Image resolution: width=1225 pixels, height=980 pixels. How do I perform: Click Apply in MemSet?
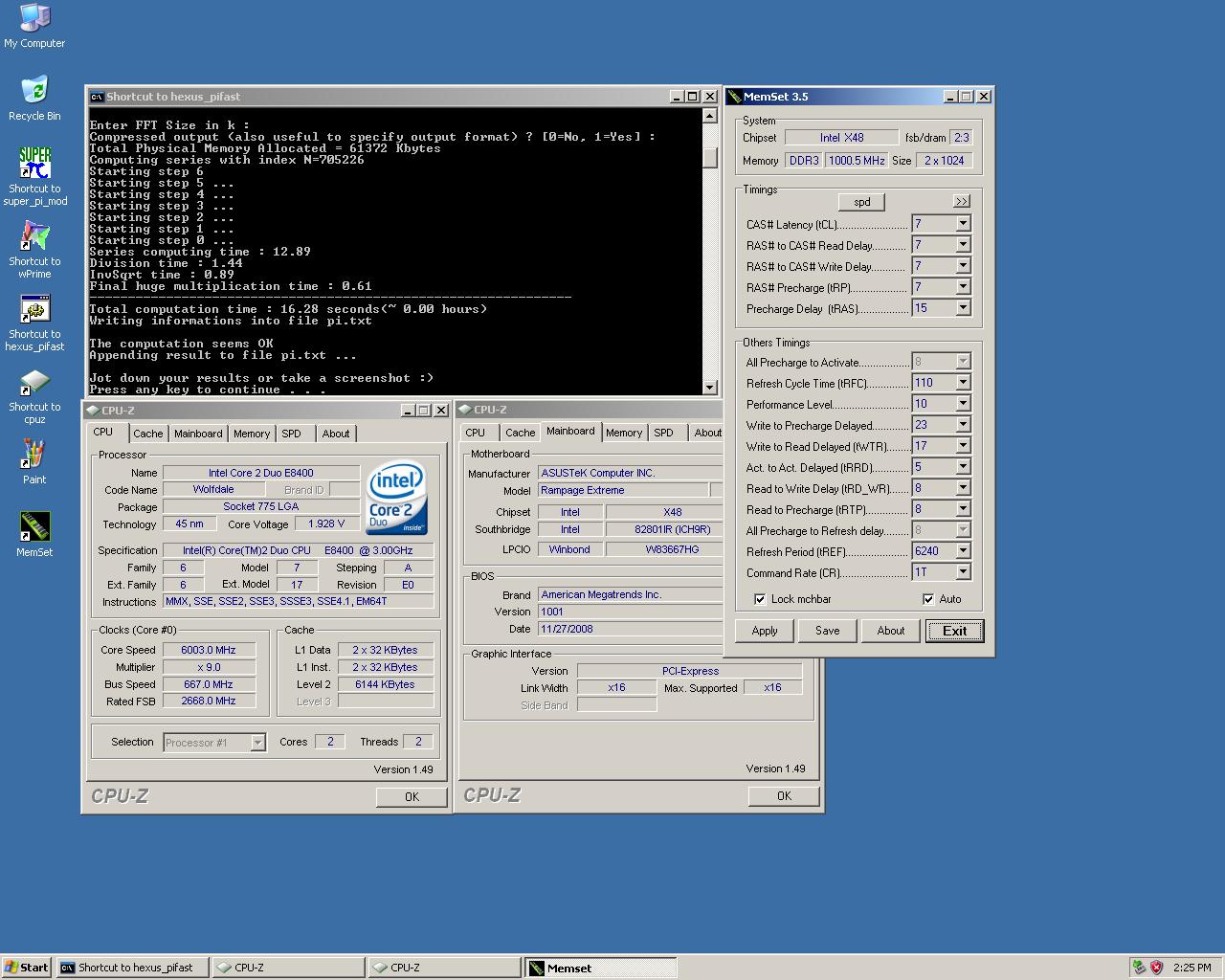[765, 631]
